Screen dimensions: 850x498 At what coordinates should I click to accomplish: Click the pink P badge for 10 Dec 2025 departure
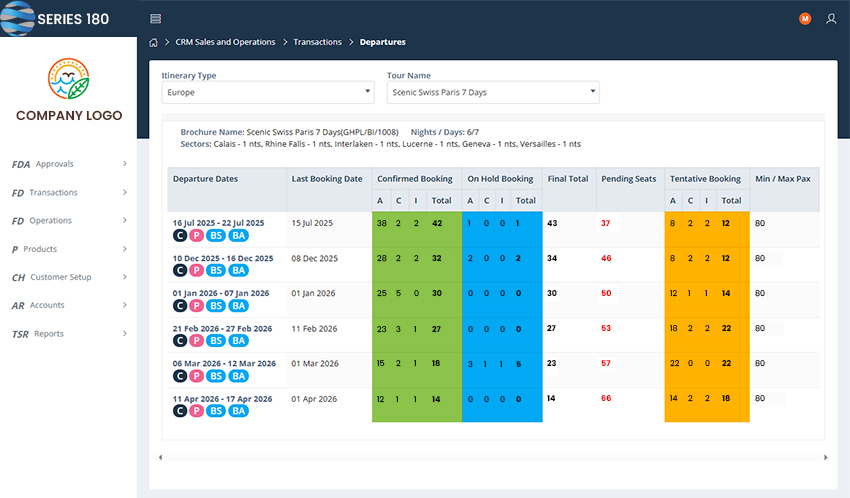[196, 271]
